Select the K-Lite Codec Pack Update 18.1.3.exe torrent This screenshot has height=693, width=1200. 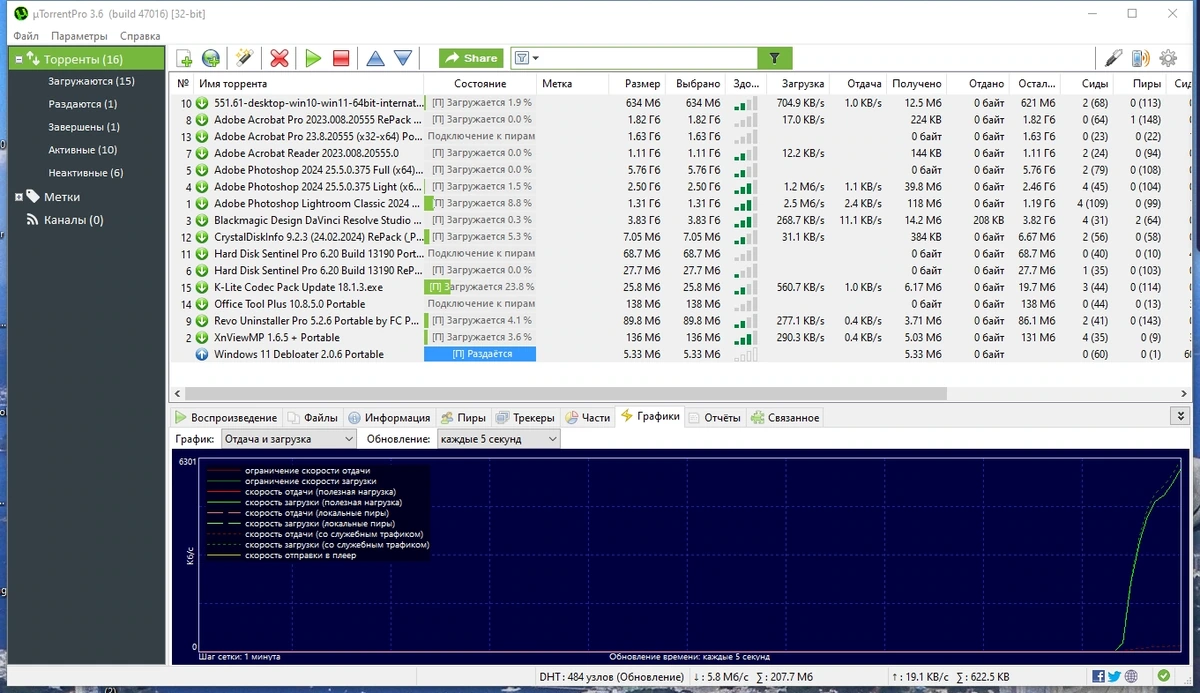298,287
